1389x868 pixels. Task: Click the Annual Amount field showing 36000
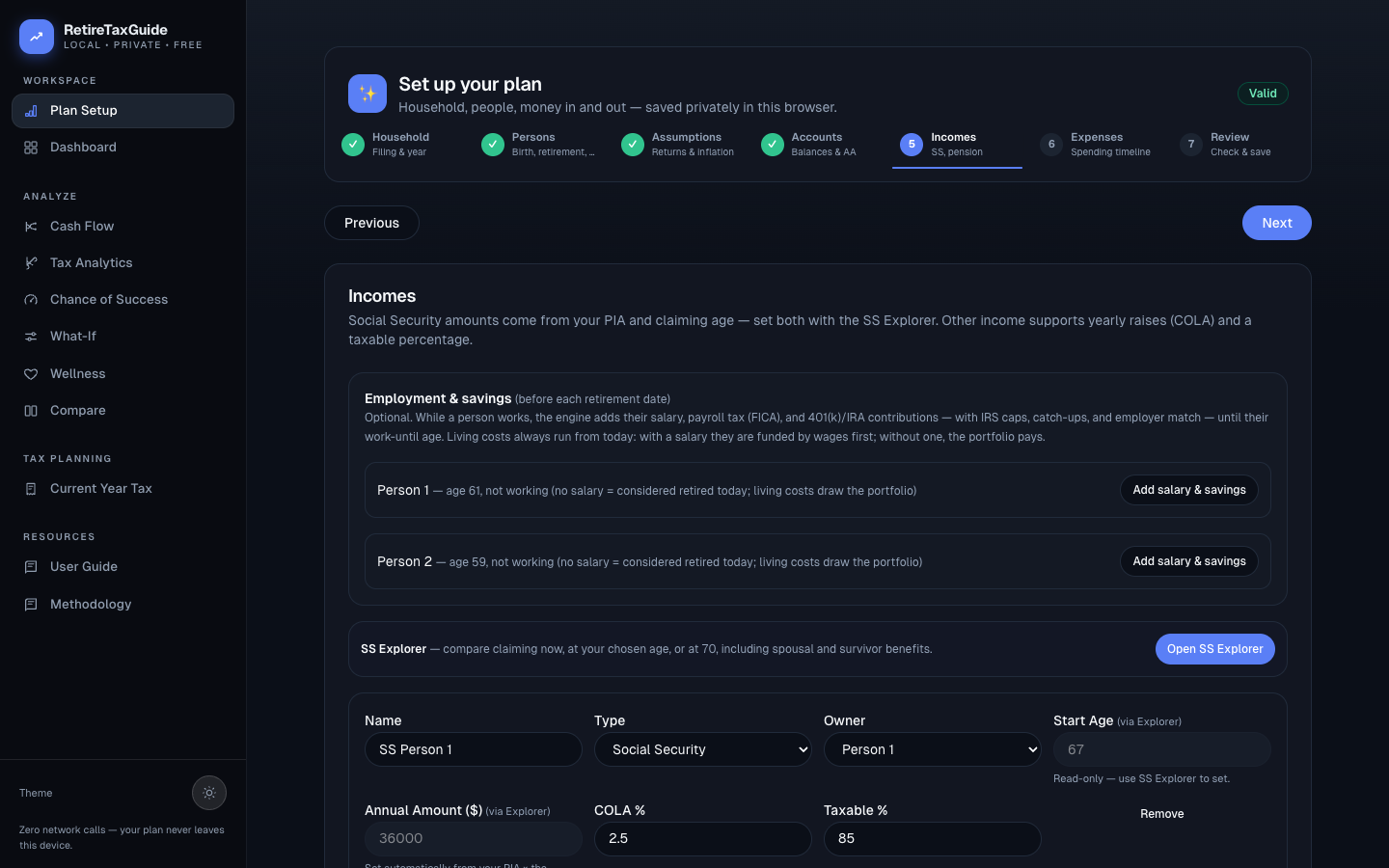pyautogui.click(x=474, y=839)
